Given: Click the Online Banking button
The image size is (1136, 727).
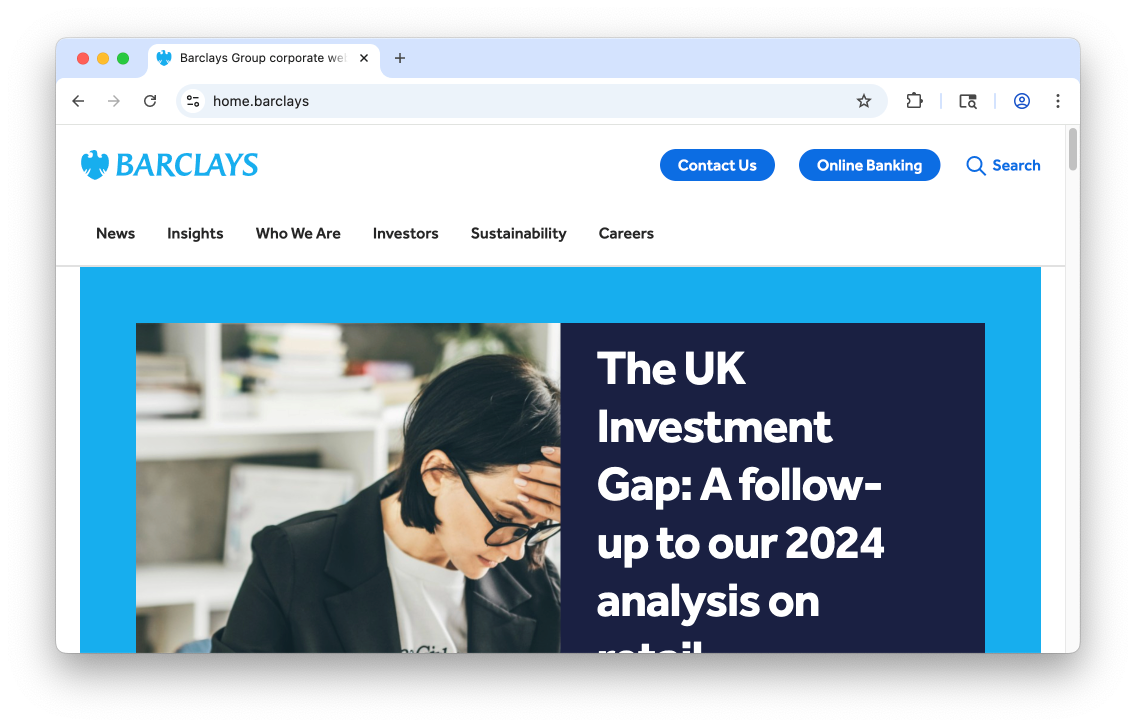Looking at the screenshot, I should (x=869, y=165).
